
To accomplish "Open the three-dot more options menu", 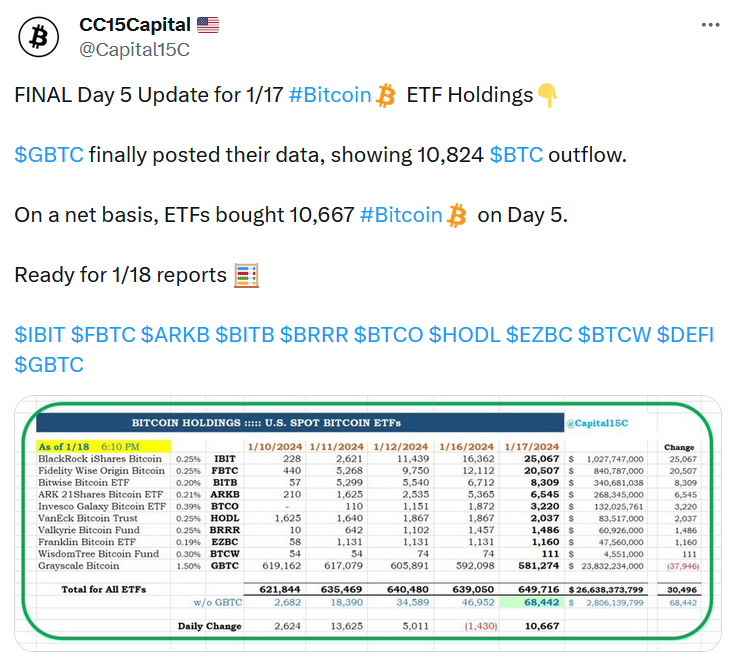I will tap(710, 25).
